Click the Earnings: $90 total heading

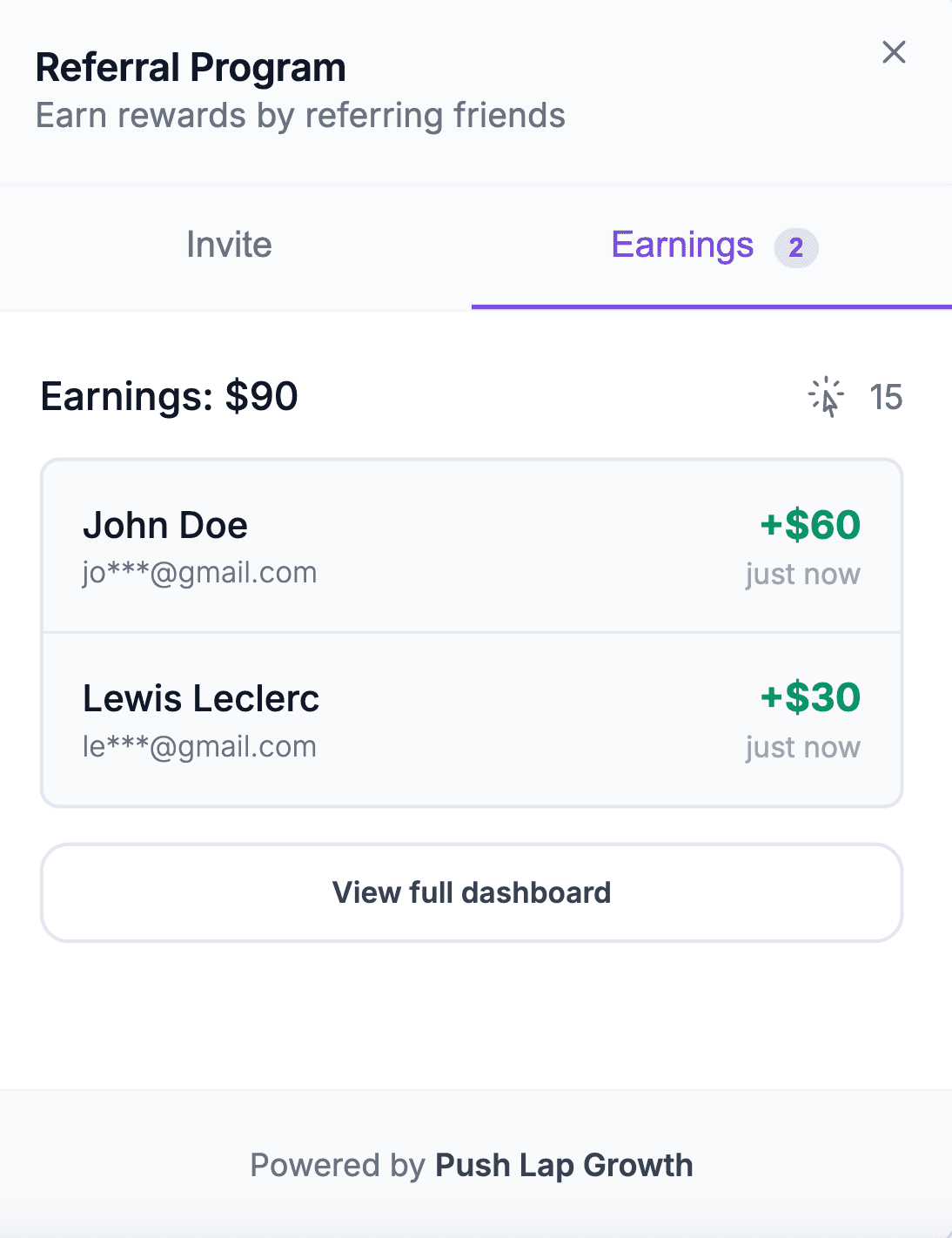tap(169, 397)
